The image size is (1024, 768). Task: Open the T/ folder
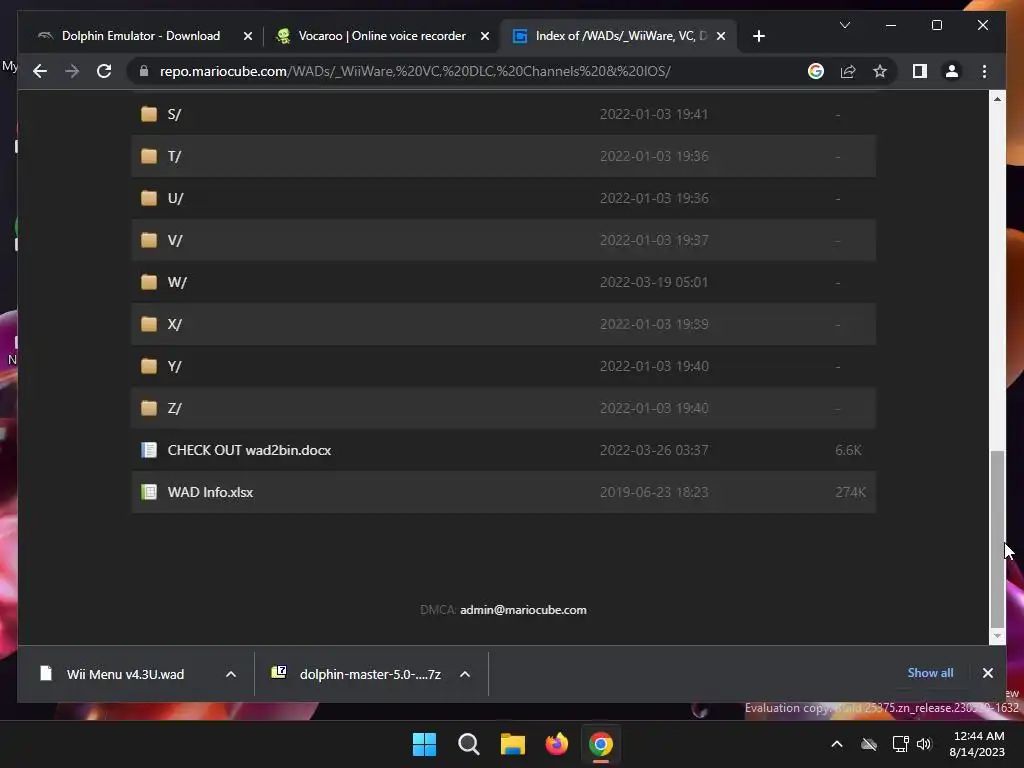(174, 156)
